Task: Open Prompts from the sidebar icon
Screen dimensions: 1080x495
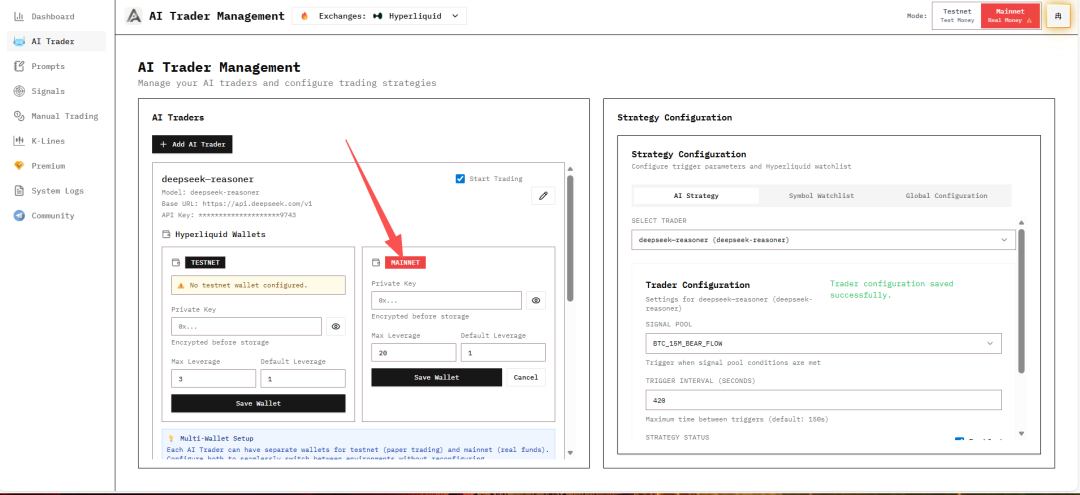Action: (x=19, y=66)
